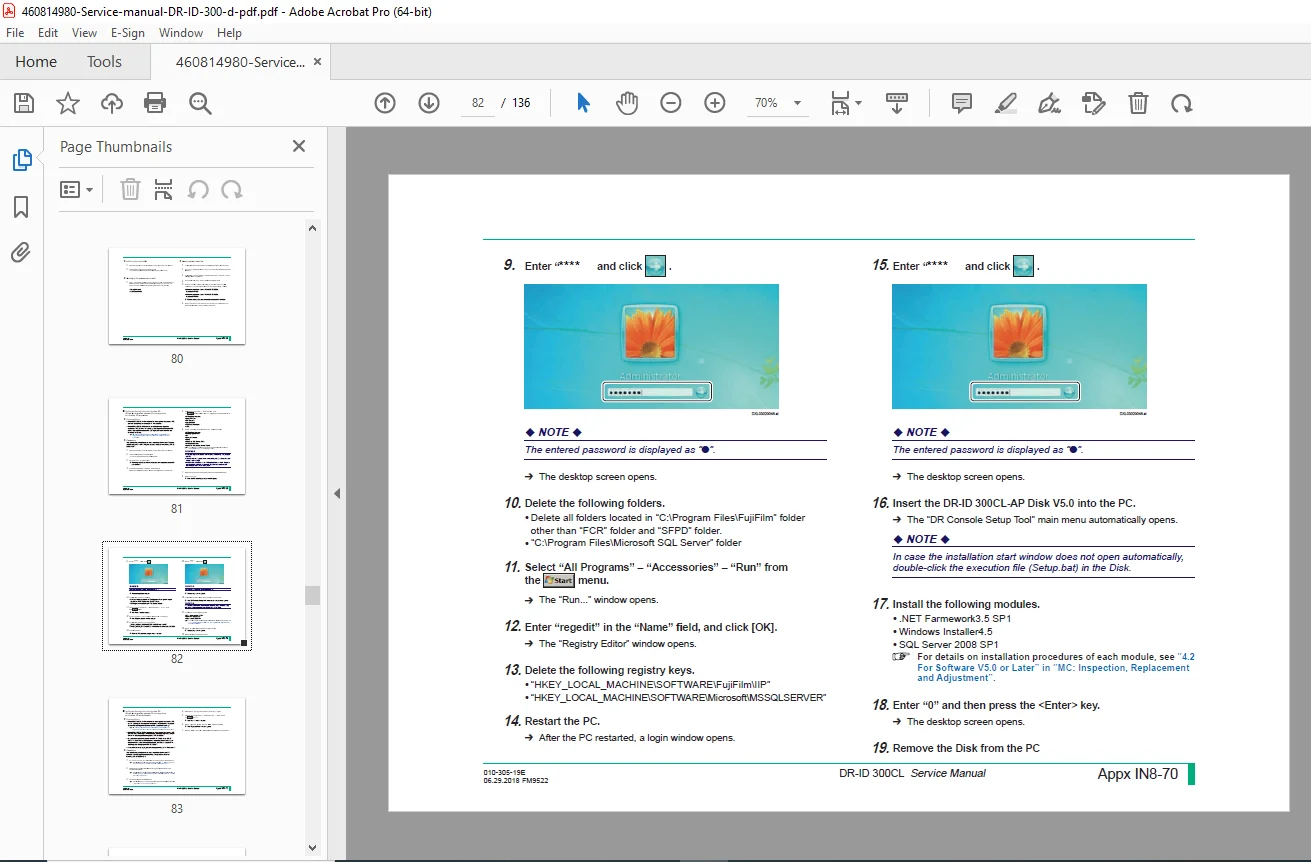
Task: Open the Find text search tool
Action: coord(200,103)
